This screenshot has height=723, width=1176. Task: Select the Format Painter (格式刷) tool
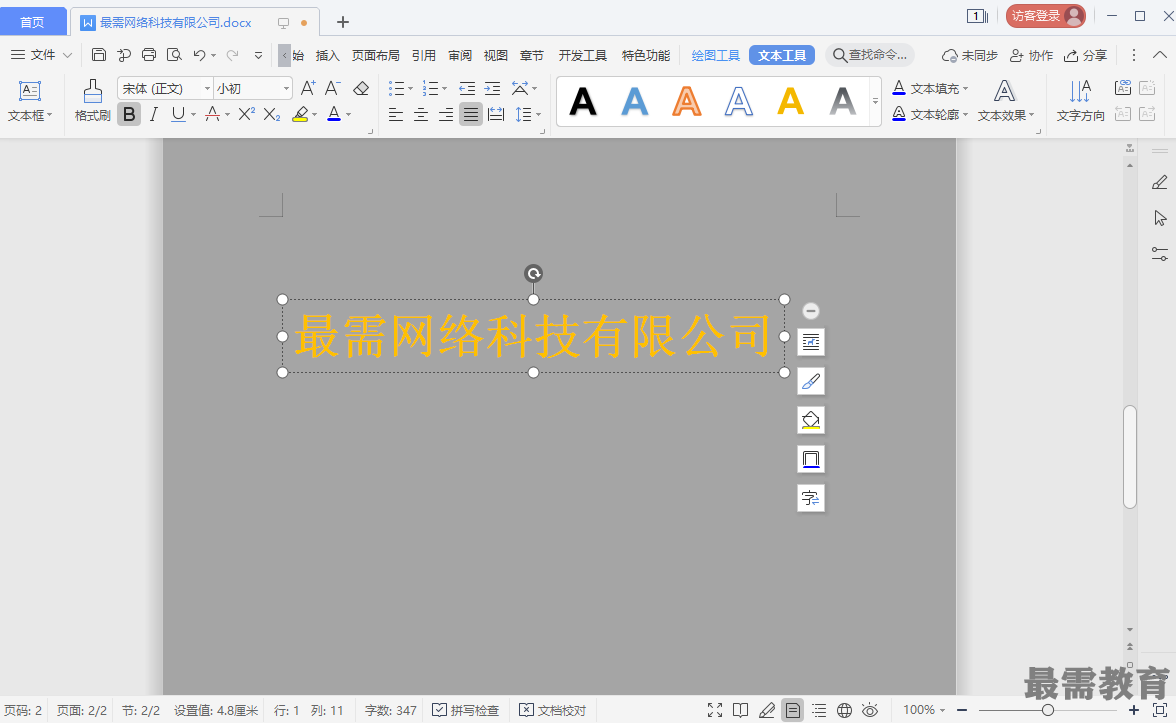(92, 101)
